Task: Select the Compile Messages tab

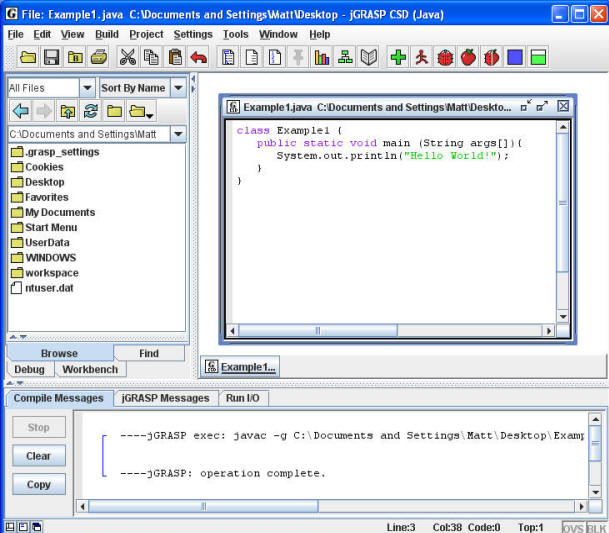Action: (x=59, y=398)
